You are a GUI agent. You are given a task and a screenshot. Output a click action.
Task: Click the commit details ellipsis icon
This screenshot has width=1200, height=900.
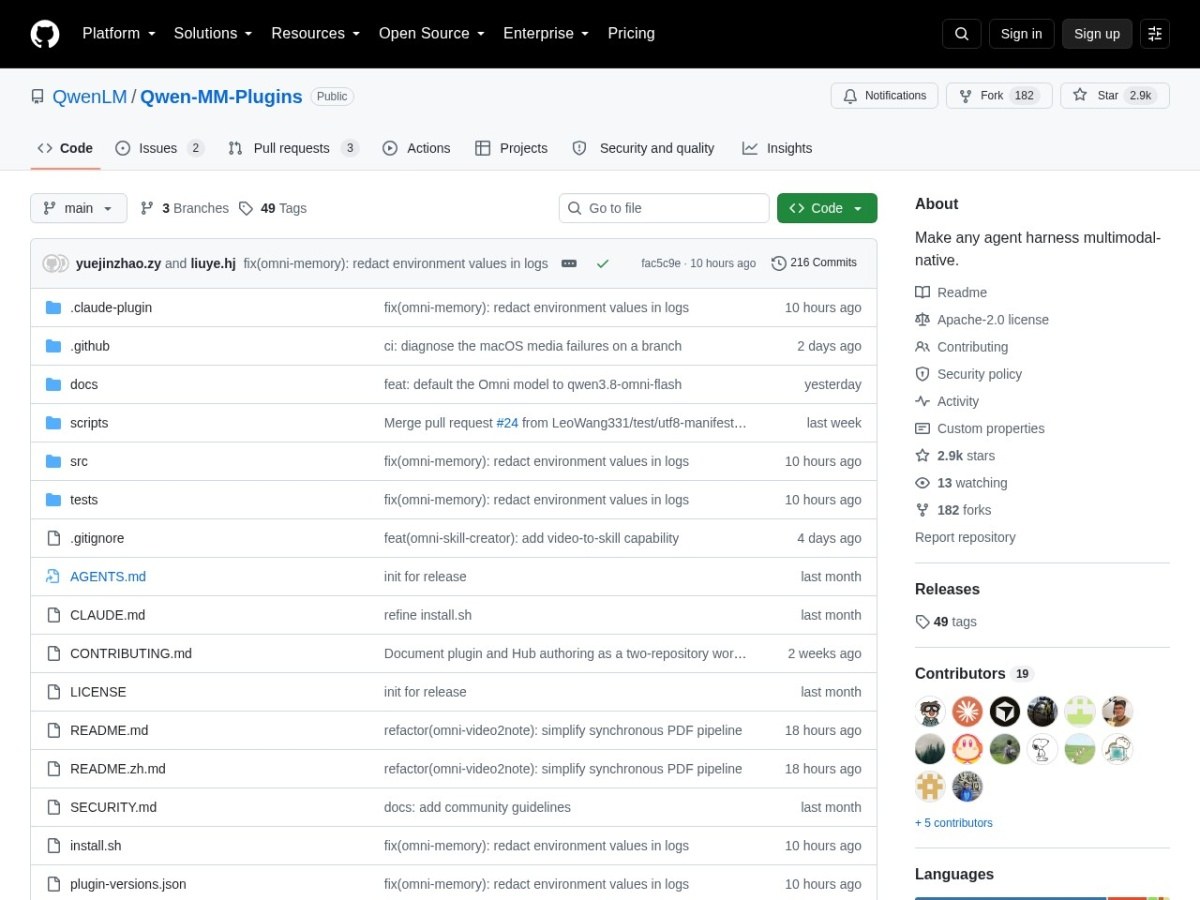569,264
